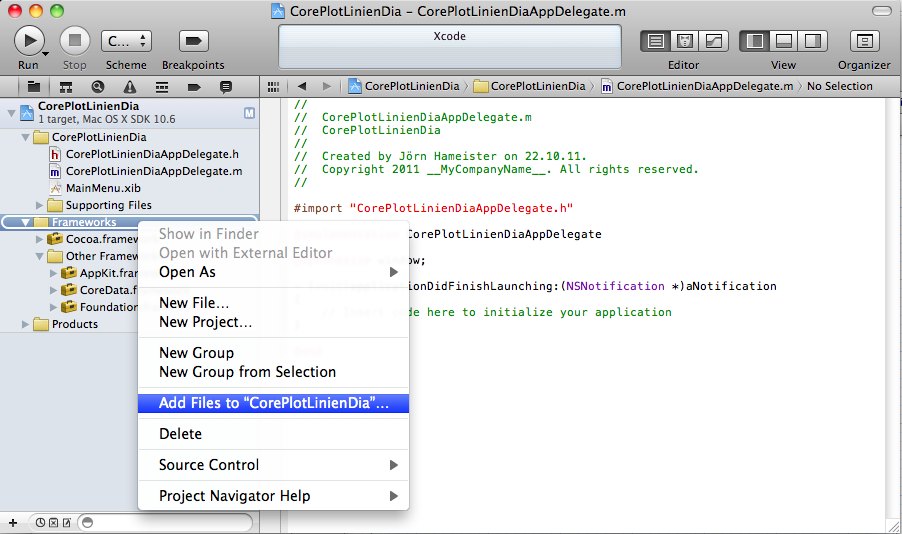Toggle the left navigator pane view button

click(x=755, y=41)
